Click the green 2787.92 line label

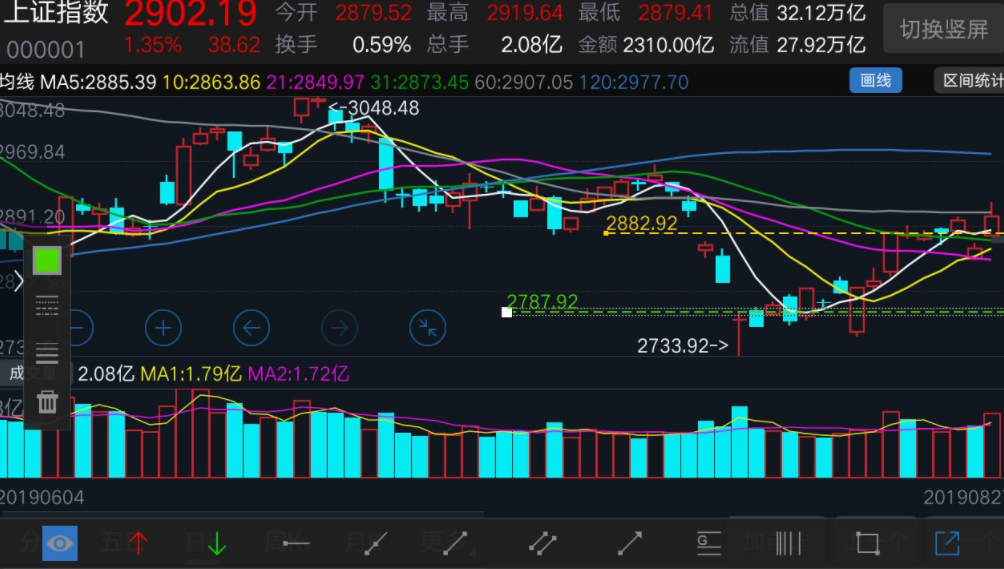click(542, 301)
